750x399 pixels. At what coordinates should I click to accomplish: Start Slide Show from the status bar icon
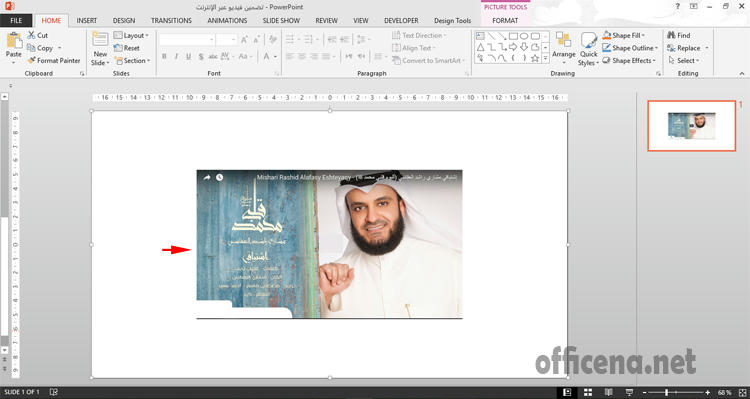[x=629, y=392]
